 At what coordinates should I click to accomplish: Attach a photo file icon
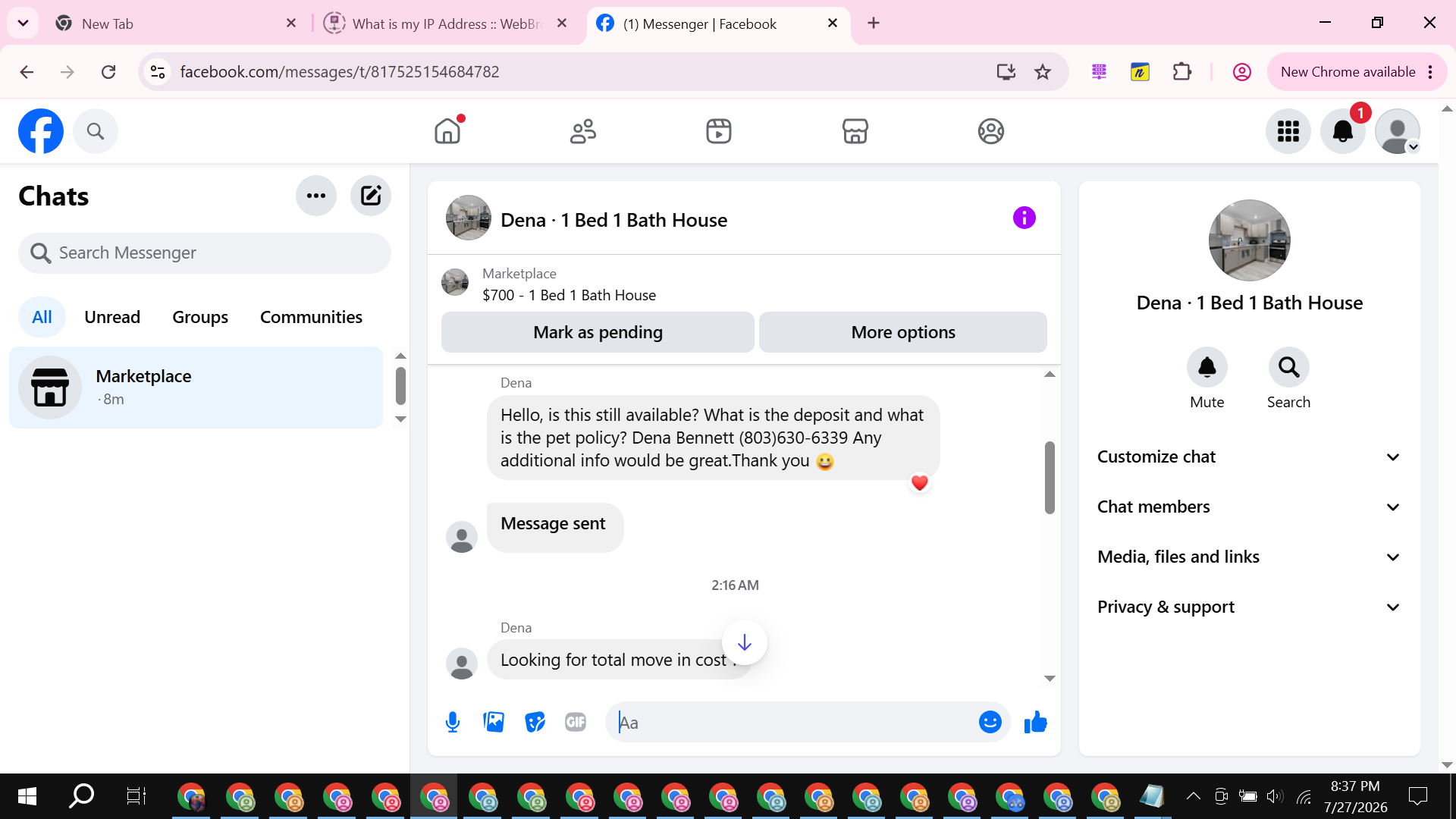pyautogui.click(x=494, y=722)
